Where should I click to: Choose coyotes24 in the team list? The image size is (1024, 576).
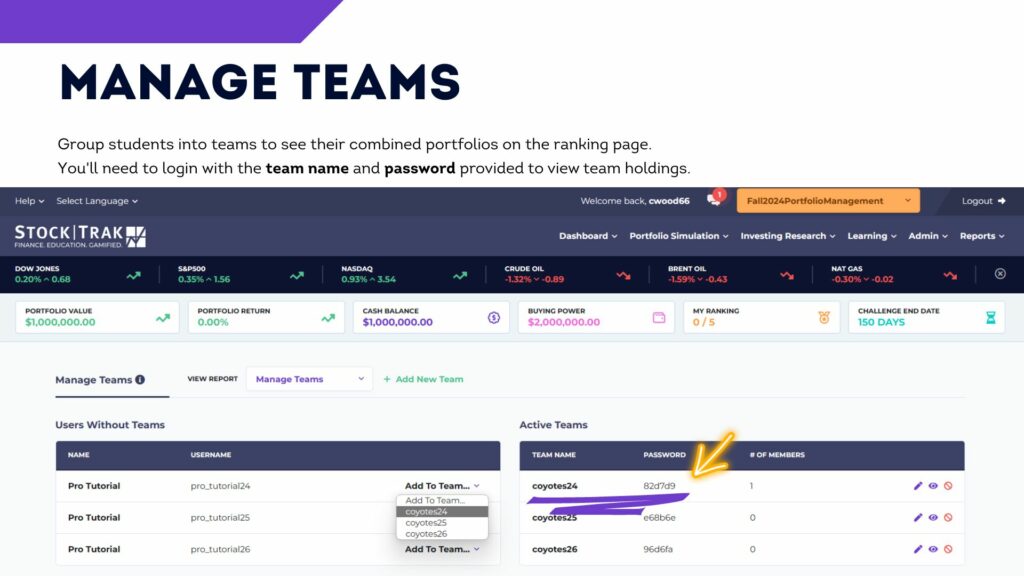[442, 512]
